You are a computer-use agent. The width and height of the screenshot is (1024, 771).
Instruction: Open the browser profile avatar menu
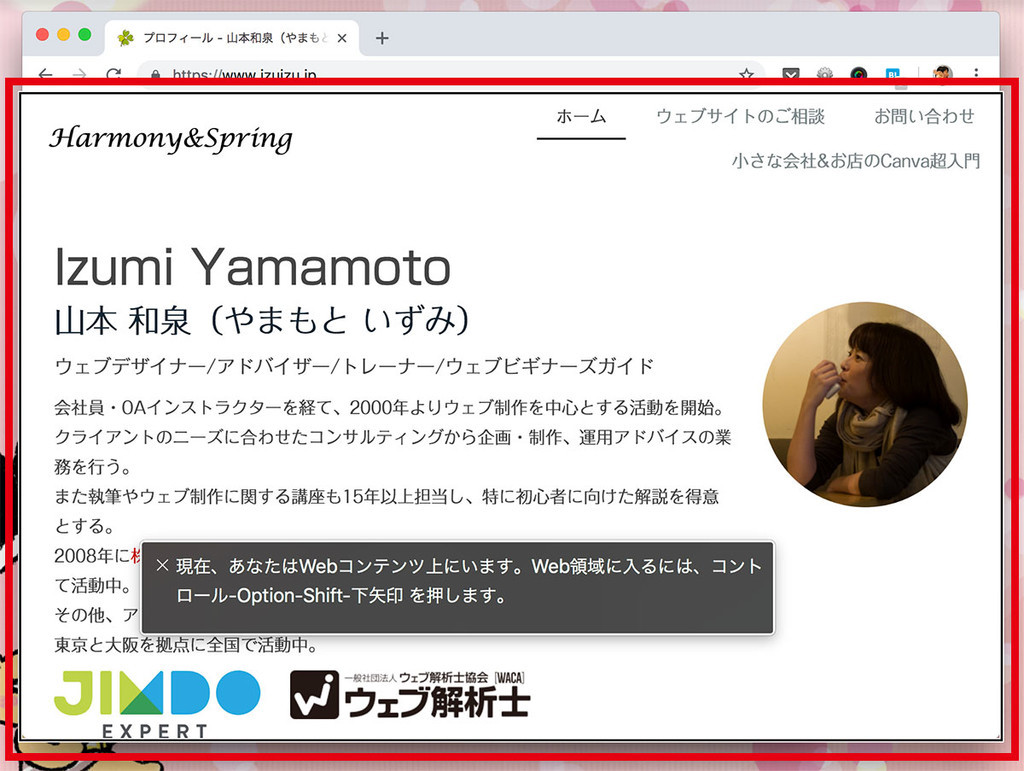(941, 74)
